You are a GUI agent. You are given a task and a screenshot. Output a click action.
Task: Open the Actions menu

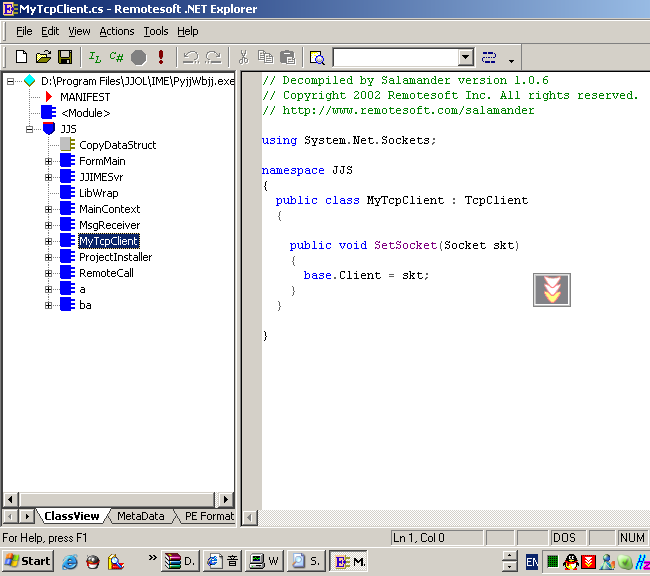click(x=117, y=31)
